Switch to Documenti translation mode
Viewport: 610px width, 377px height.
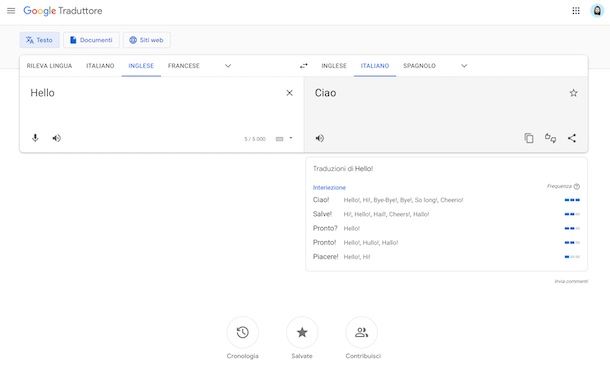click(91, 40)
